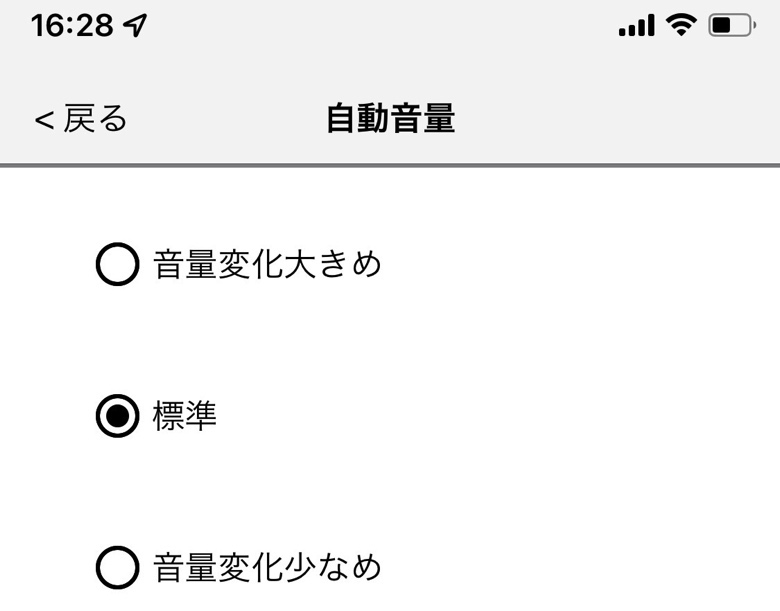
Task: Tap the filled circle icon beside 標準
Action: [x=117, y=417]
